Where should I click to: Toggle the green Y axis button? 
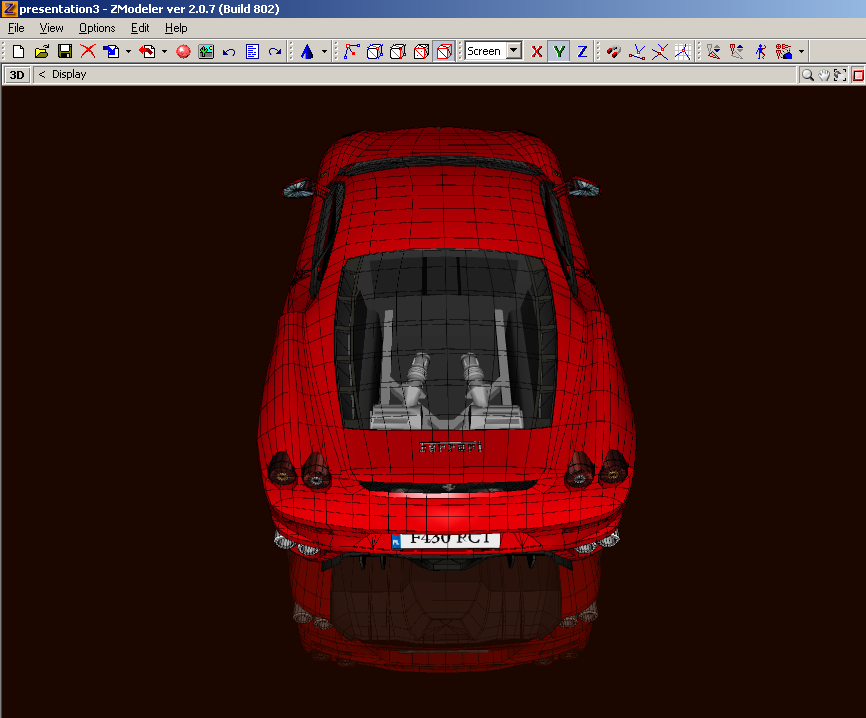559,51
